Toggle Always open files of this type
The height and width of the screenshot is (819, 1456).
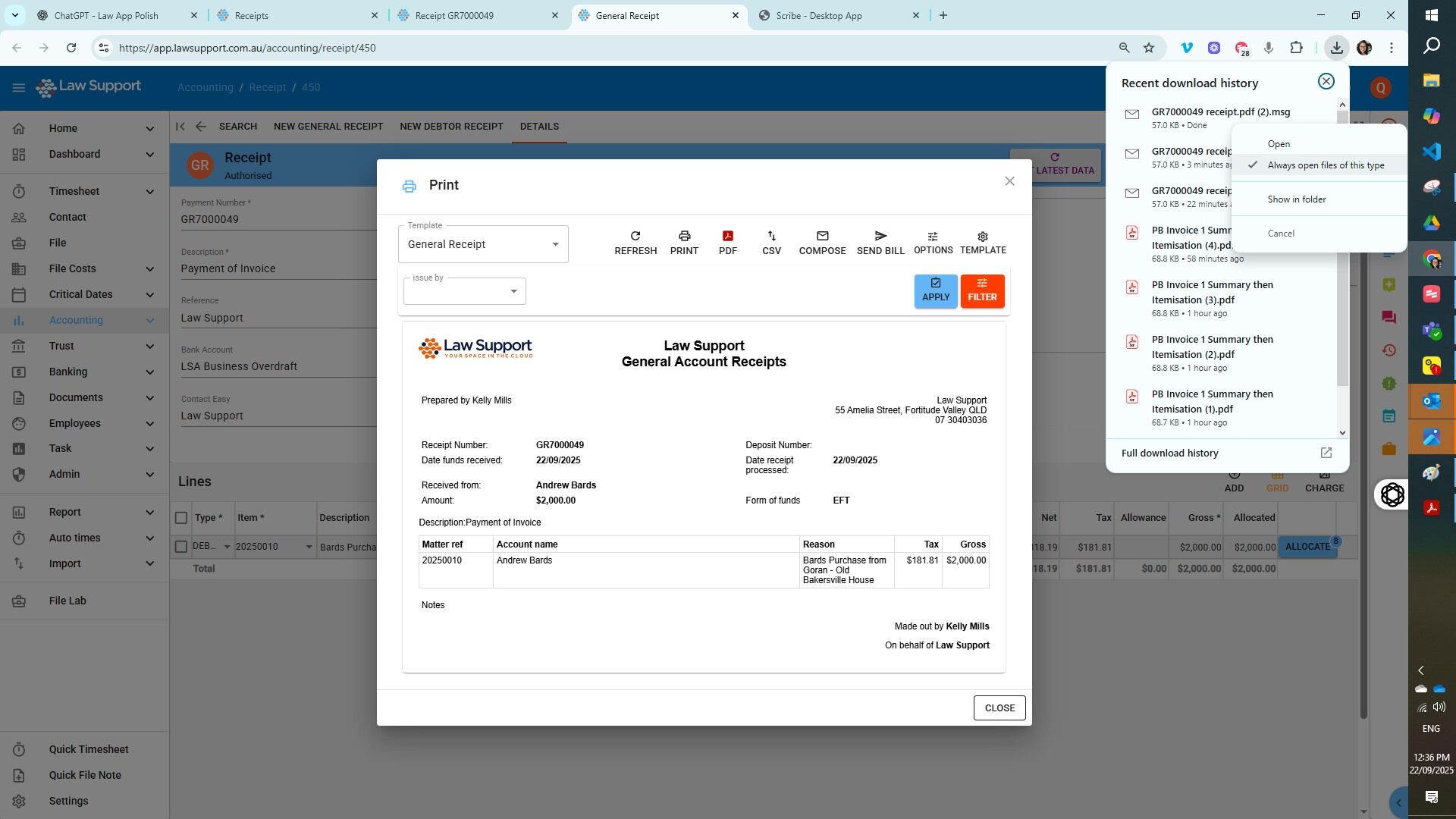(1325, 165)
